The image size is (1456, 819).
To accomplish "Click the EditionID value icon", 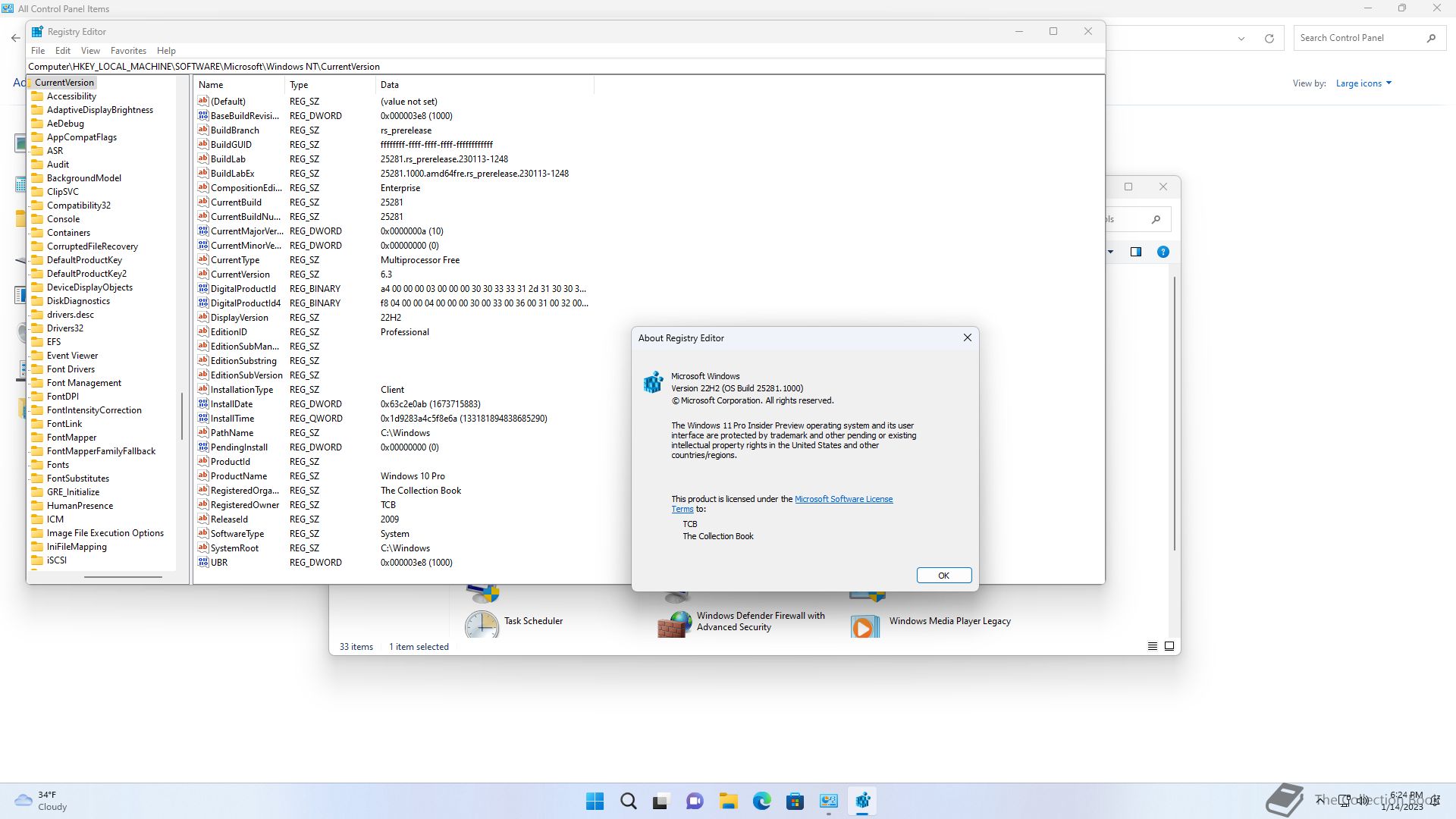I will click(203, 332).
